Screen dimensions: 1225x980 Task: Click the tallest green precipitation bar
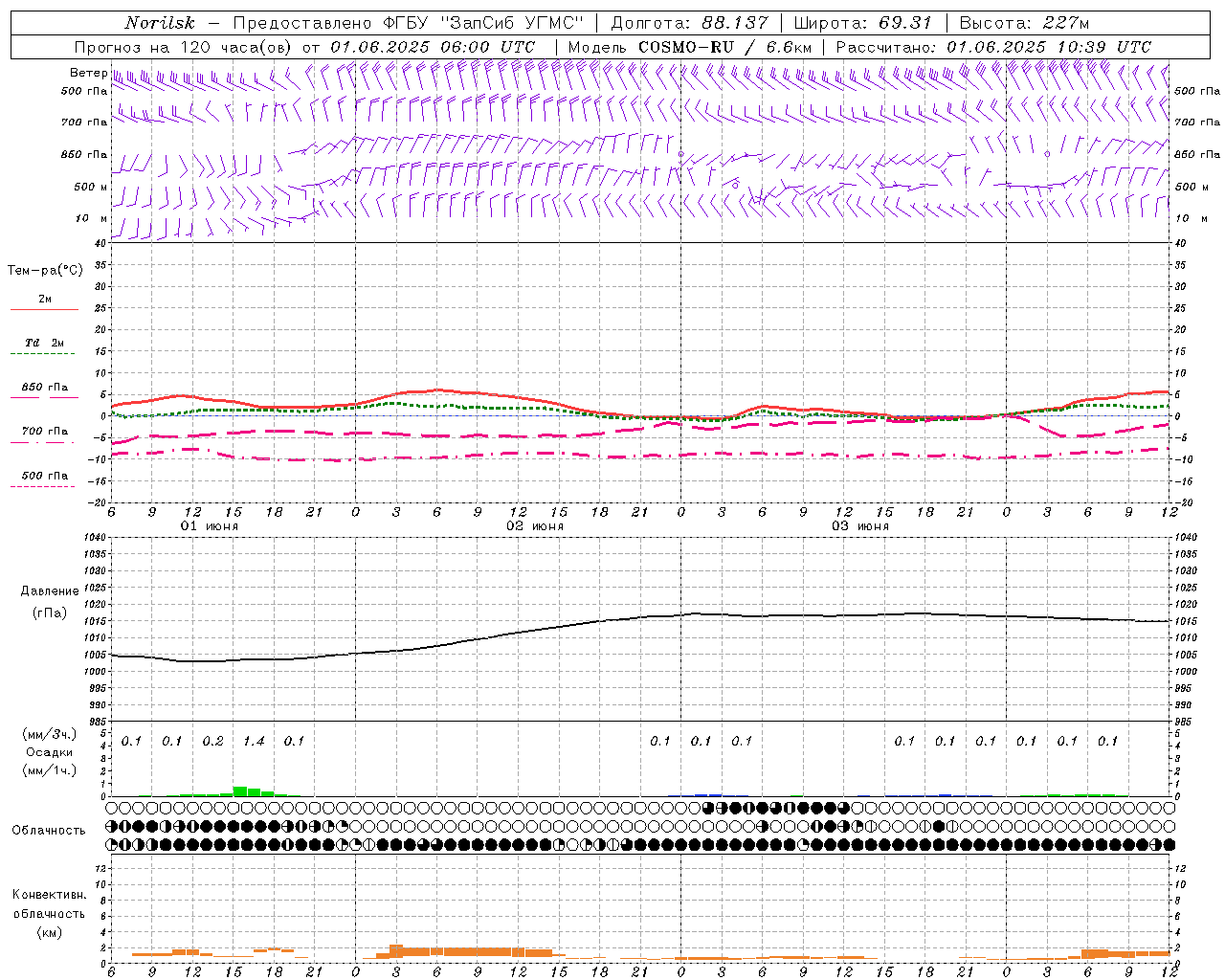coord(240,791)
